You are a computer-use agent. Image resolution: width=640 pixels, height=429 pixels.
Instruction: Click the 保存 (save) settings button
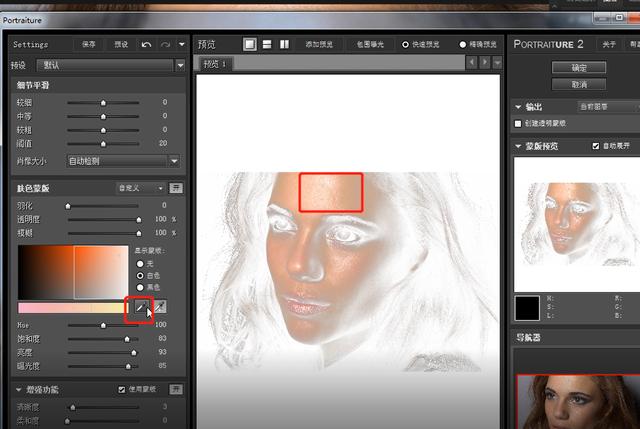click(x=89, y=44)
